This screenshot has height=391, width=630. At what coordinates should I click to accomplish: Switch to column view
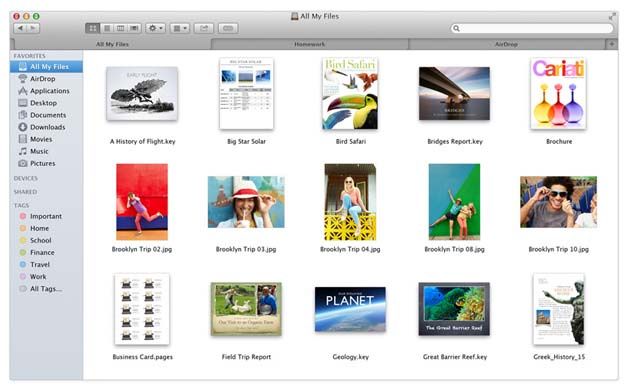[x=121, y=28]
